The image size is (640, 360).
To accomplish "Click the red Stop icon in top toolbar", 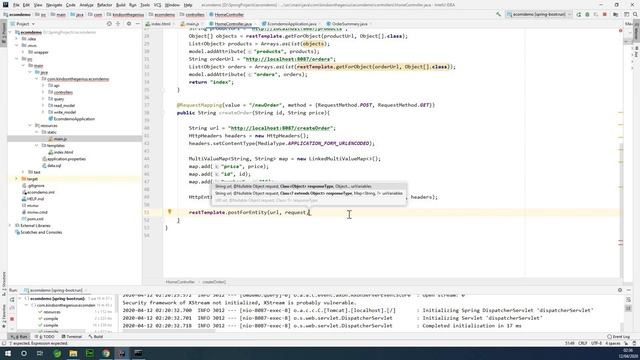I will [604, 14].
